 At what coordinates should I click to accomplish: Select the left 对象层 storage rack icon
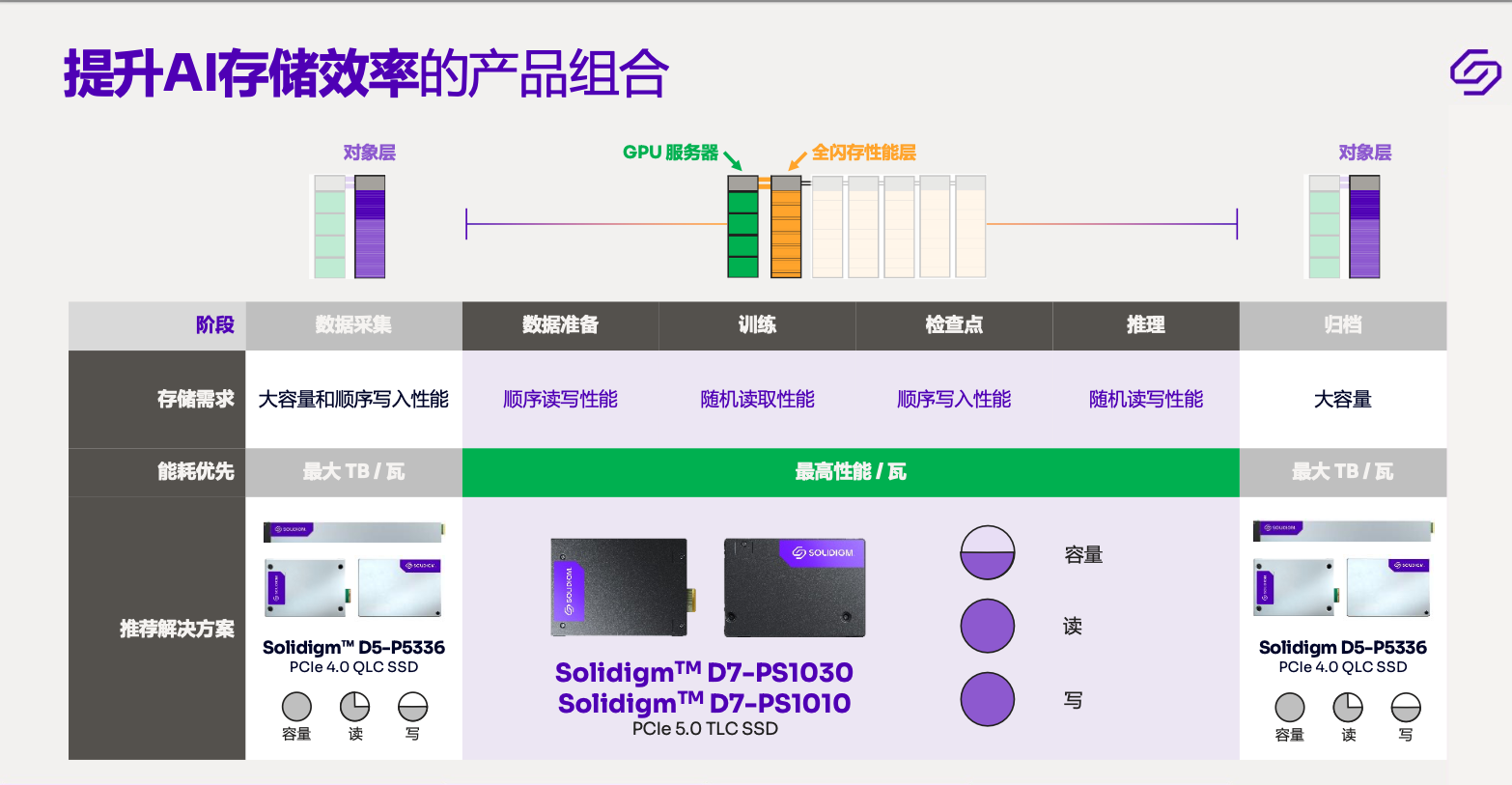350,226
